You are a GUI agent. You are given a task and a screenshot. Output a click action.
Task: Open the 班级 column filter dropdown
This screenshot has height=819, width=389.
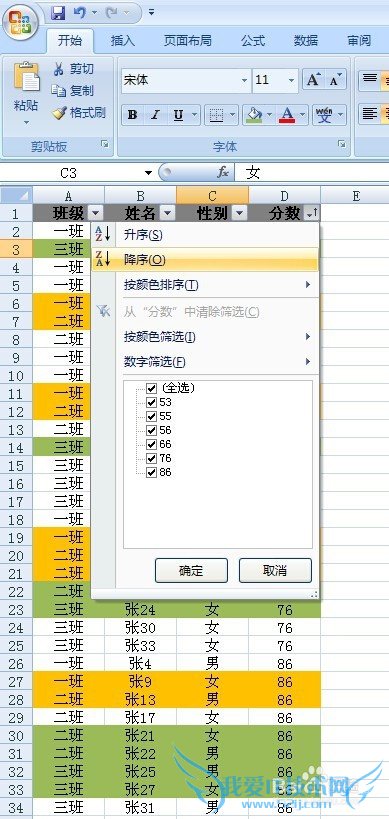pyautogui.click(x=96, y=213)
